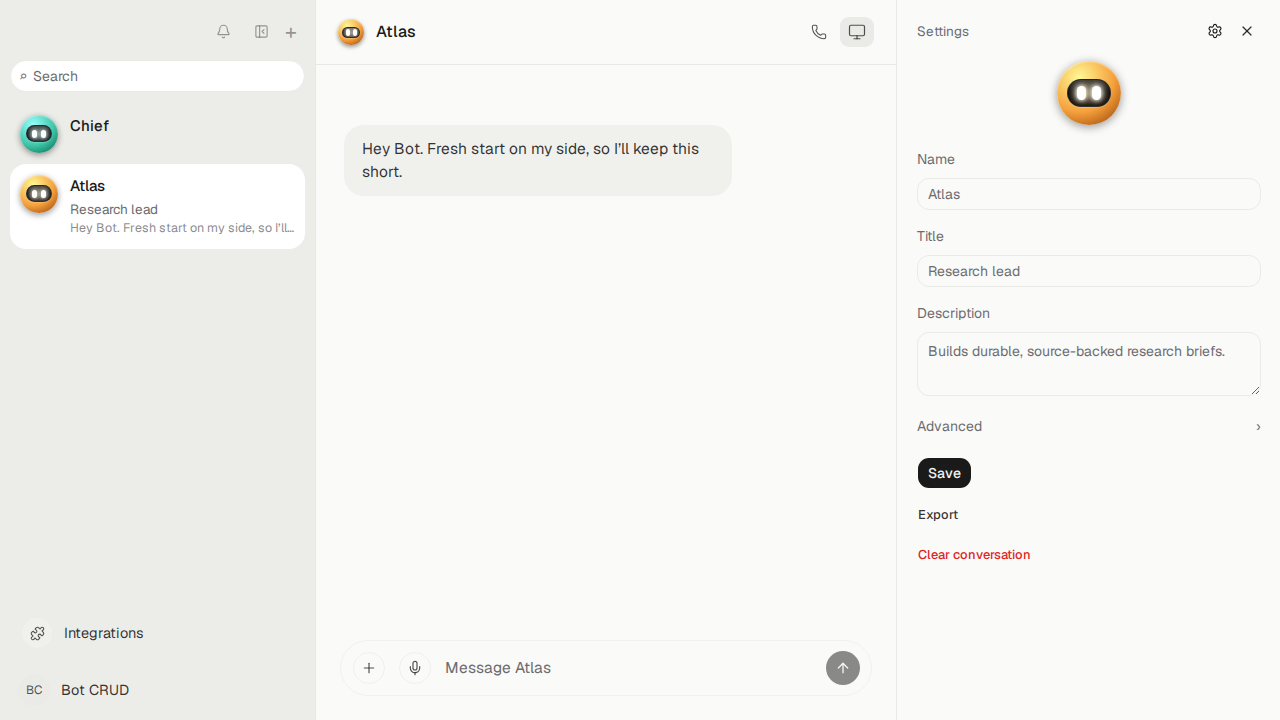Screen dimensions: 1280x720
Task: Open the settings gear in Settings panel
Action: [1215, 31]
